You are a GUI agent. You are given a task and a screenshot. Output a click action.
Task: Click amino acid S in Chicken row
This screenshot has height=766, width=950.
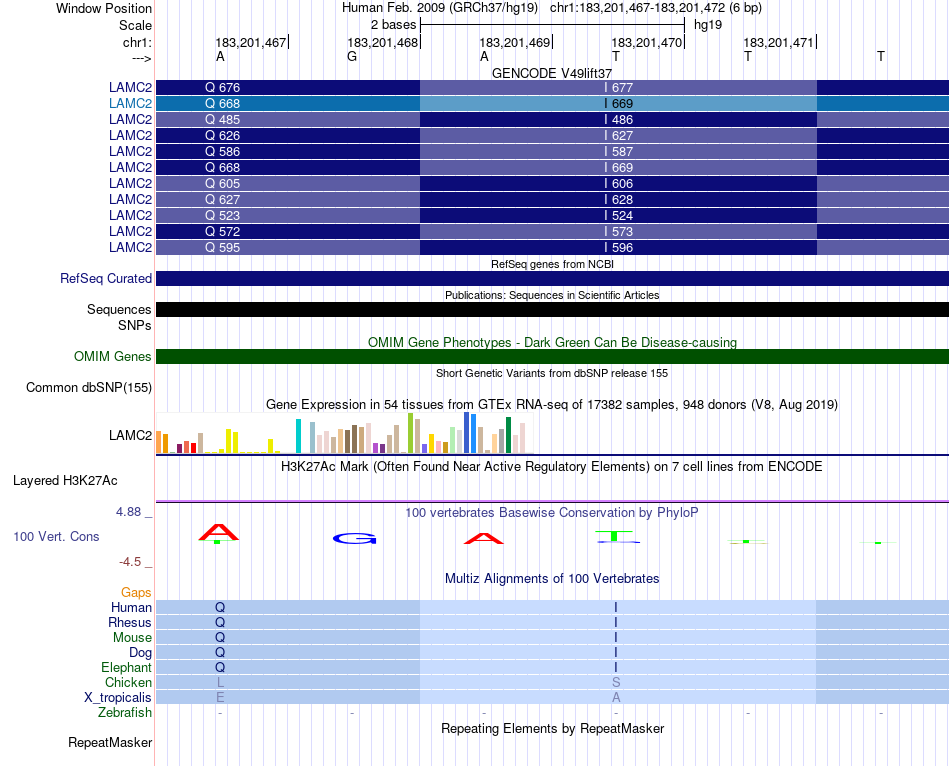[x=616, y=682]
